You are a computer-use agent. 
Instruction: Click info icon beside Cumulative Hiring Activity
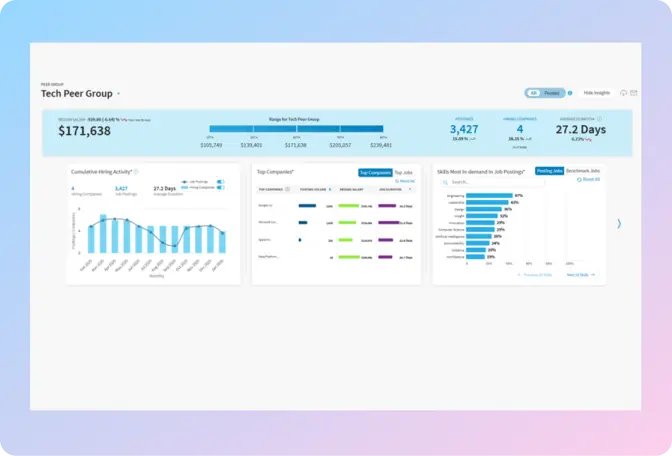pyautogui.click(x=136, y=172)
